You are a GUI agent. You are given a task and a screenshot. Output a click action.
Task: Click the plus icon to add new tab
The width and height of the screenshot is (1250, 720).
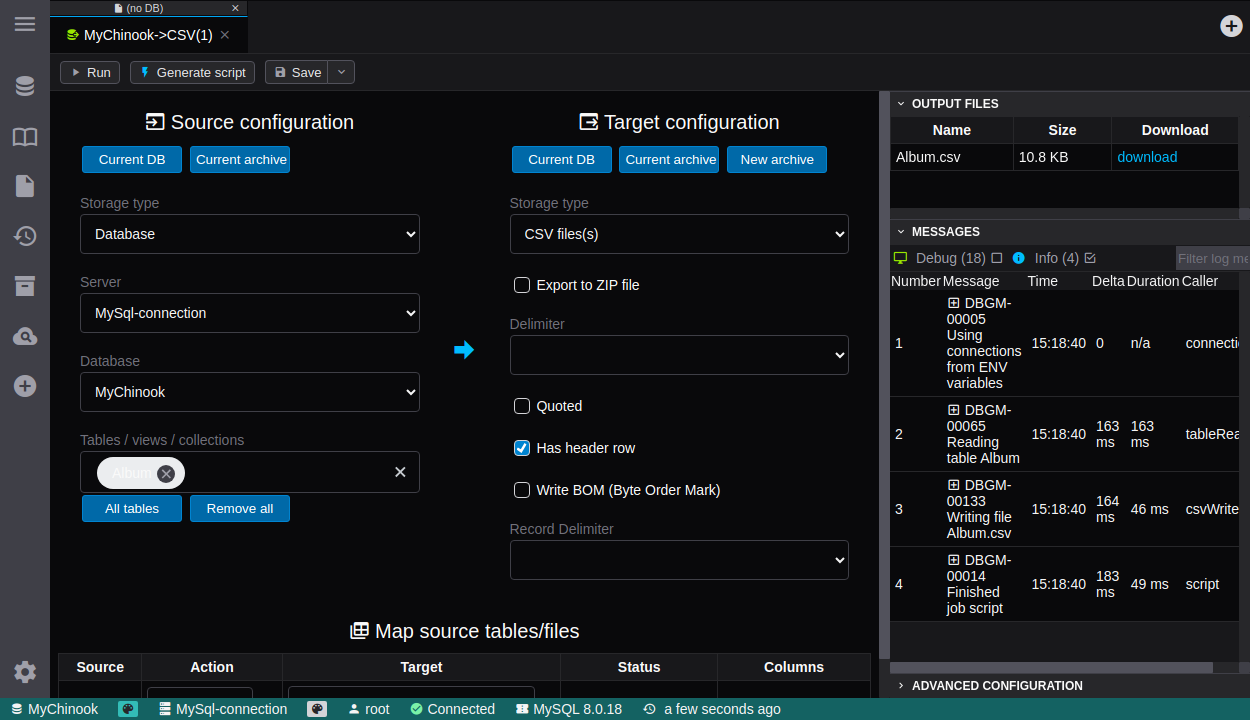(x=1231, y=26)
